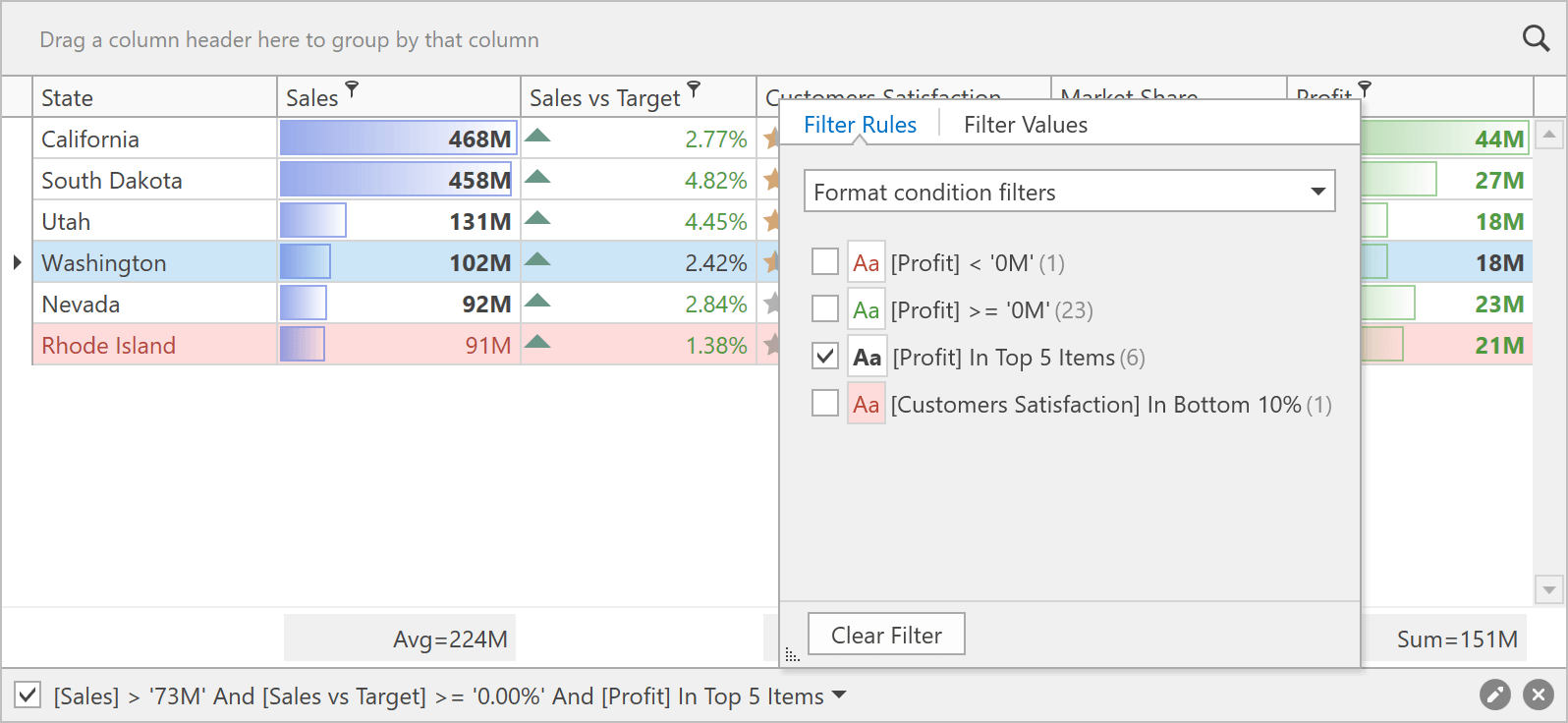Click the search magnifier icon

(1536, 38)
